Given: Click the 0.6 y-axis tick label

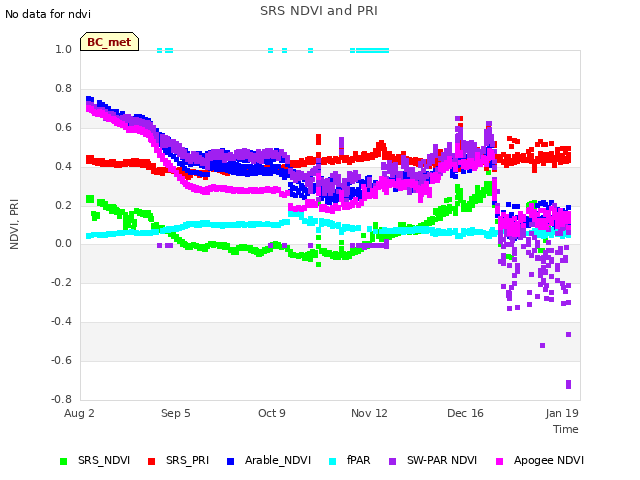Looking at the screenshot, I should point(63,127).
